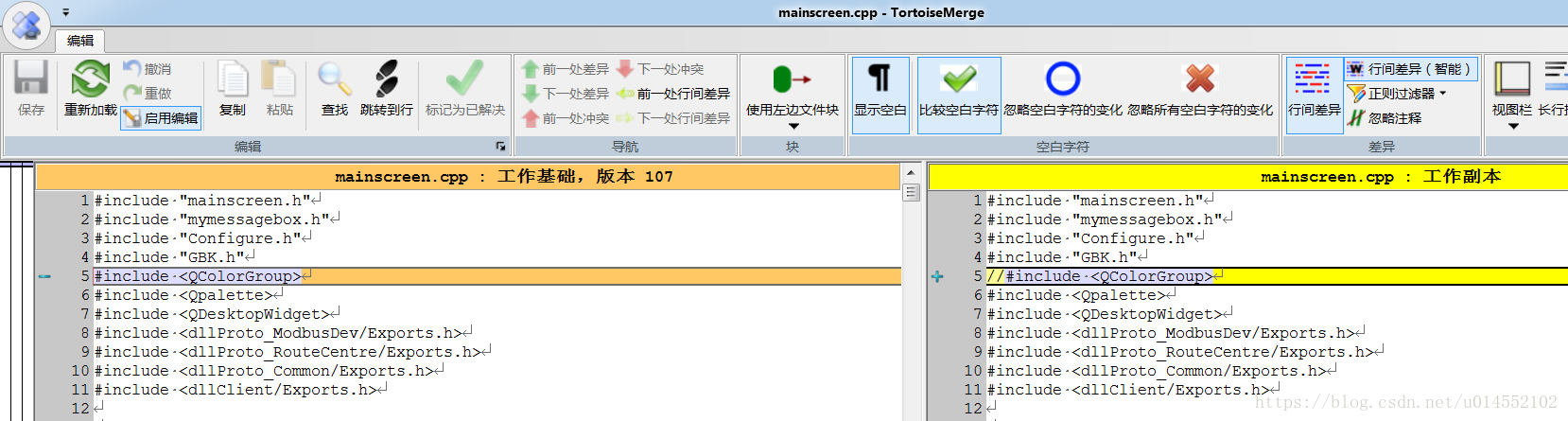The height and width of the screenshot is (421, 1568).
Task: Click right pane line 1 mainscreen.h include
Action: point(1101,201)
